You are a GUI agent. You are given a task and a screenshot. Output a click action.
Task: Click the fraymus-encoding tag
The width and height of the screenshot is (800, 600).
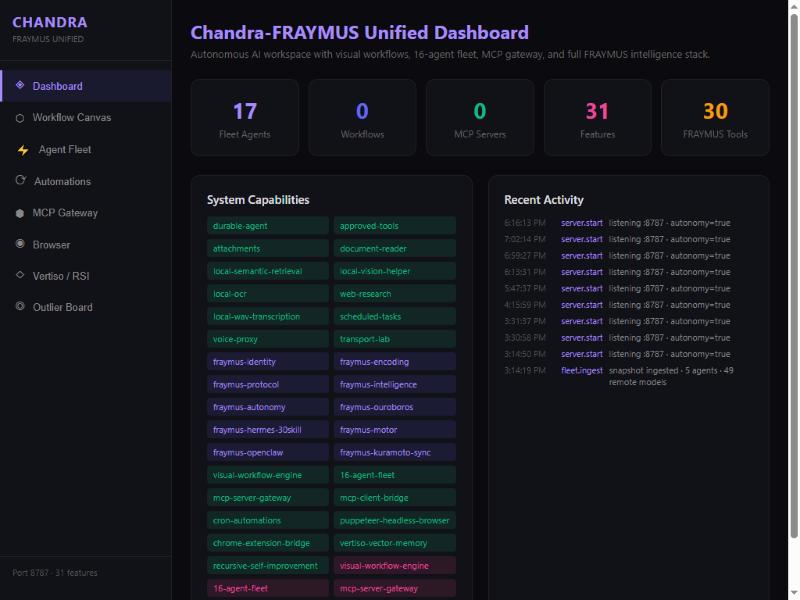click(x=394, y=362)
